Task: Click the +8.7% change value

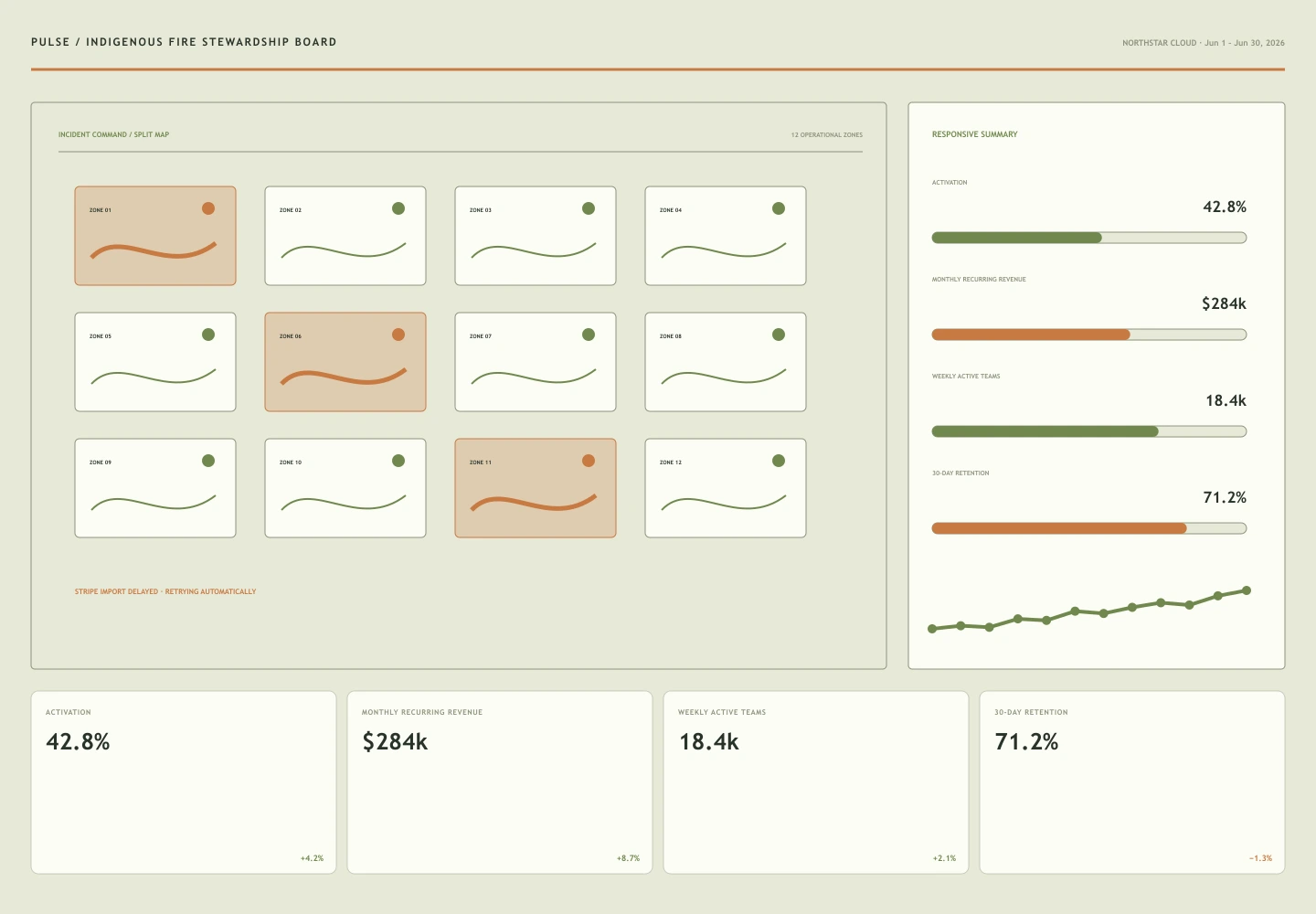Action: [628, 858]
